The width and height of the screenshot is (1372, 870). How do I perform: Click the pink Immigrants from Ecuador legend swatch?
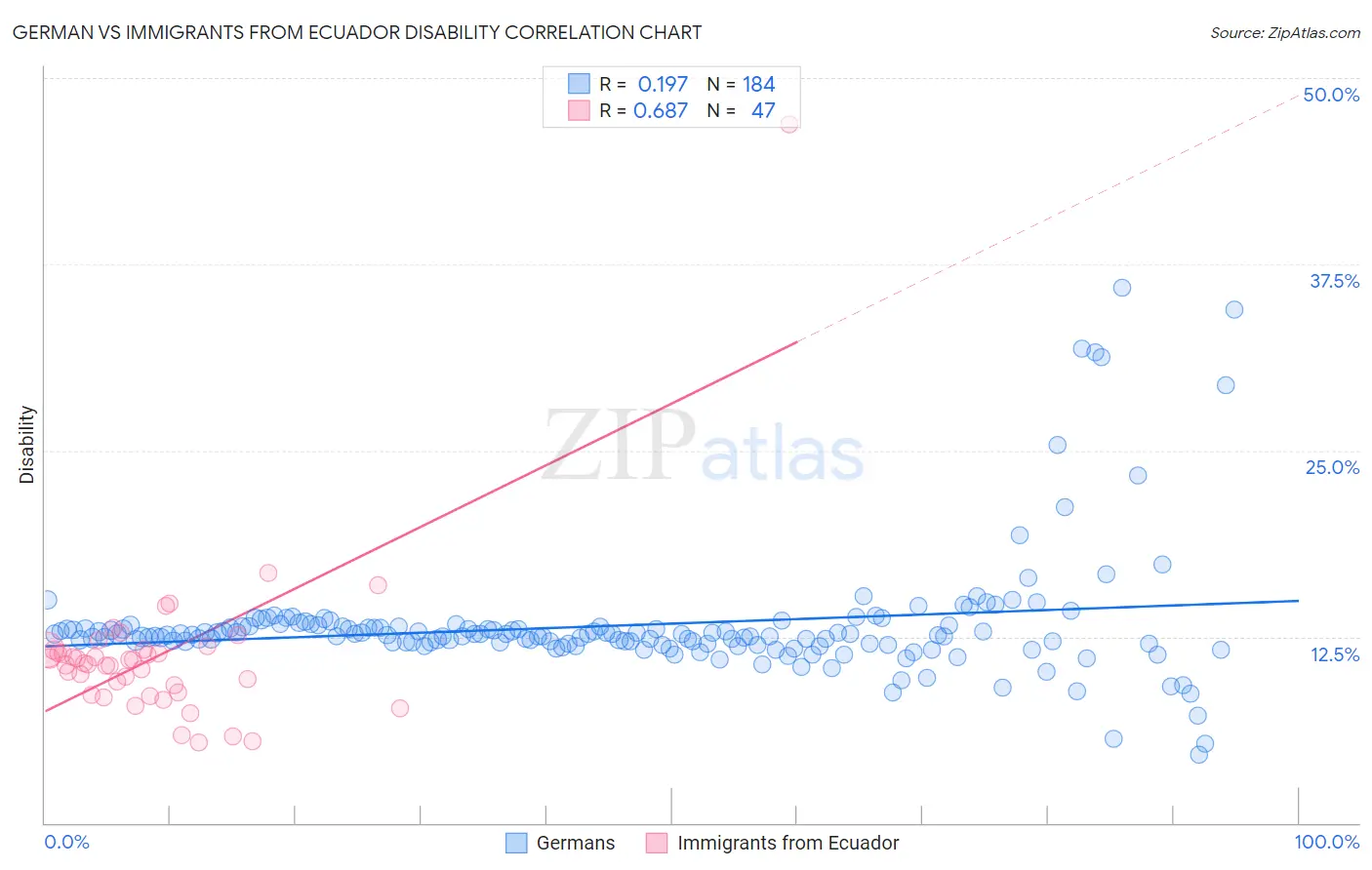657,843
